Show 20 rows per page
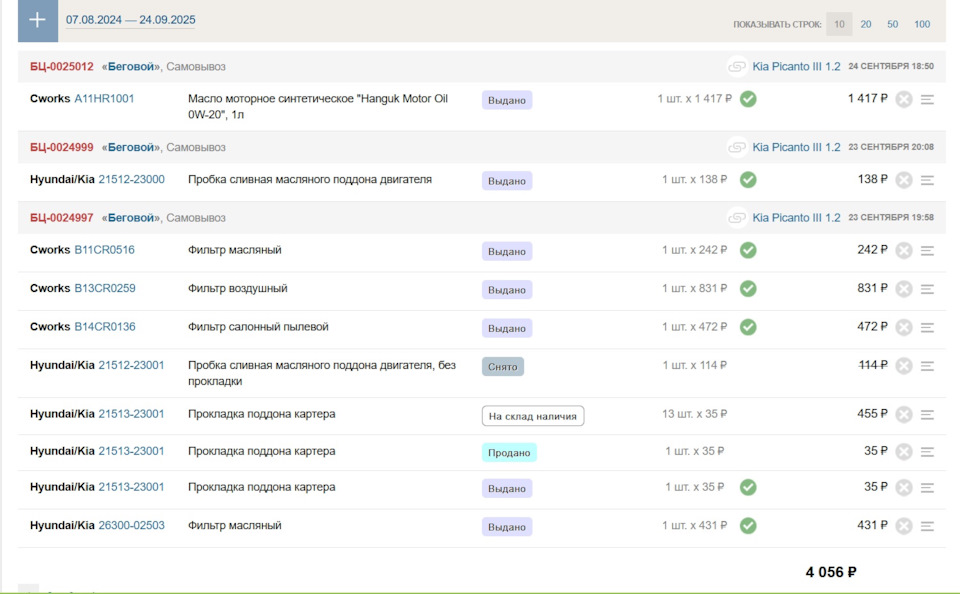The width and height of the screenshot is (960, 594). (866, 24)
